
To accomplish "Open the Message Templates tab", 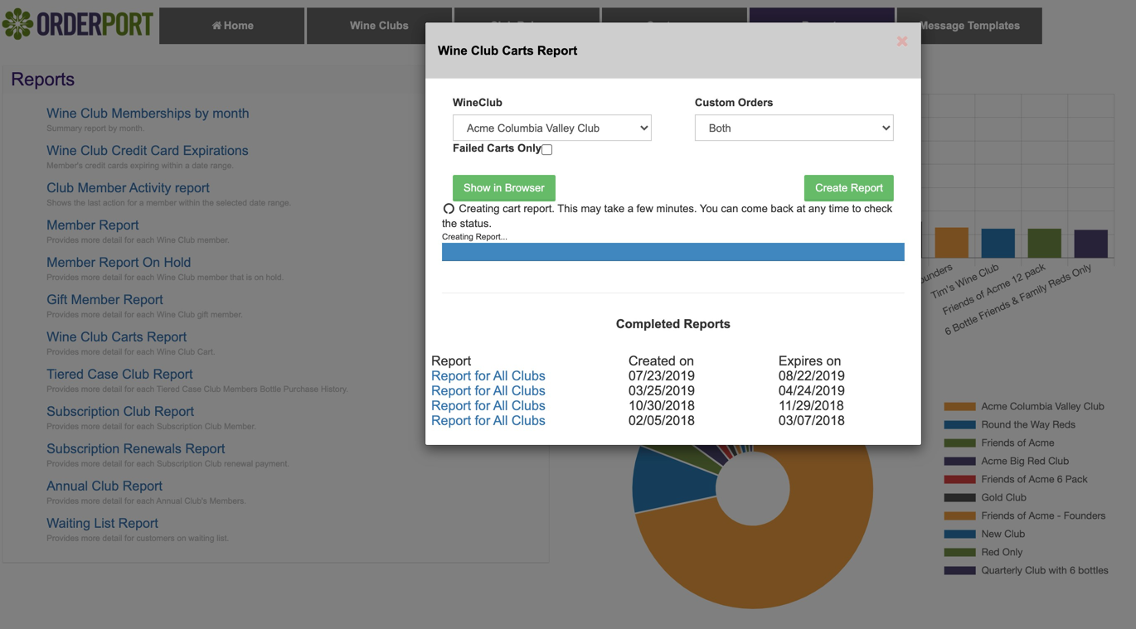I will [969, 25].
